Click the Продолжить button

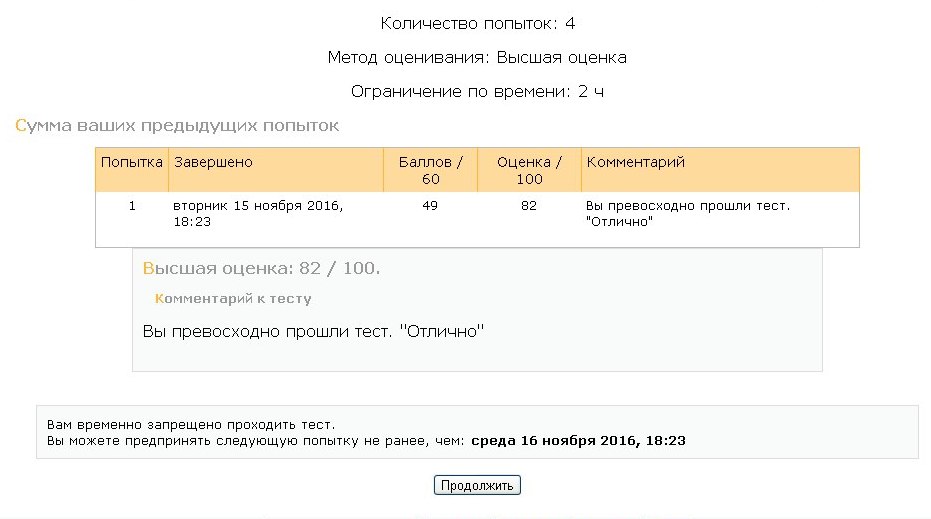477,486
